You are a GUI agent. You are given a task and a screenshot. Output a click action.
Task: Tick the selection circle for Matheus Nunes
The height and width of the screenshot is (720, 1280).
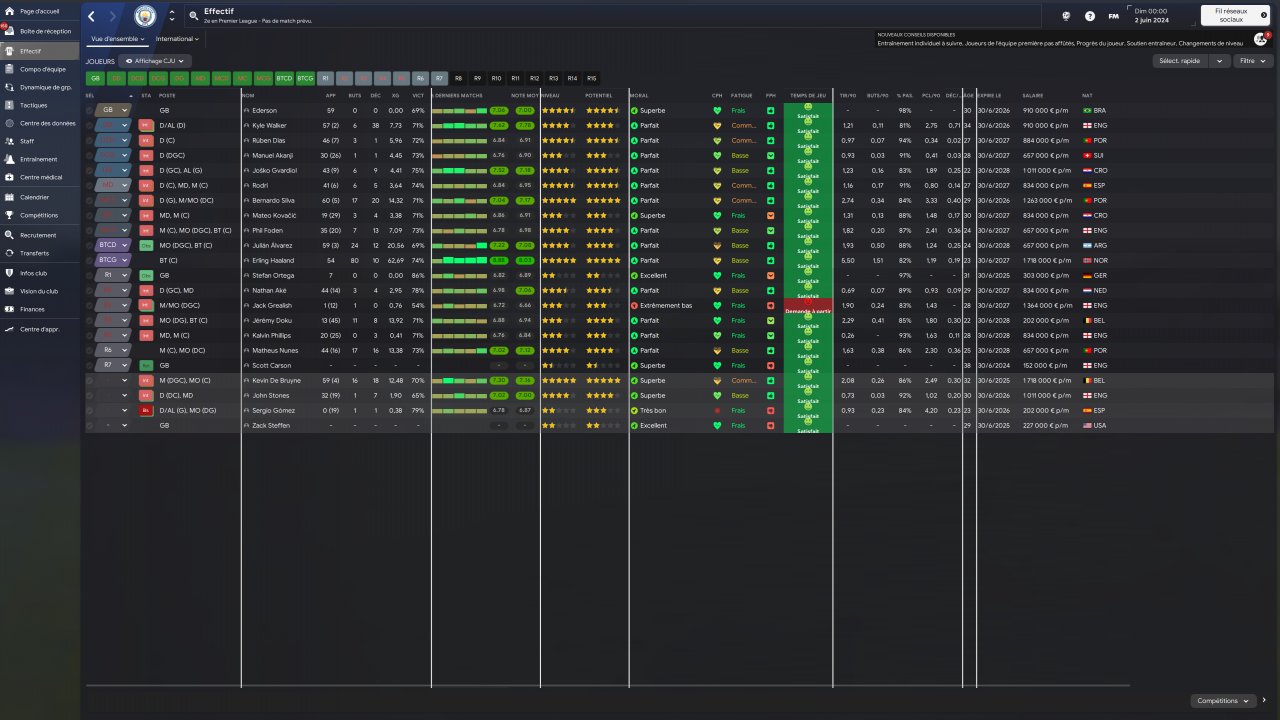(89, 350)
